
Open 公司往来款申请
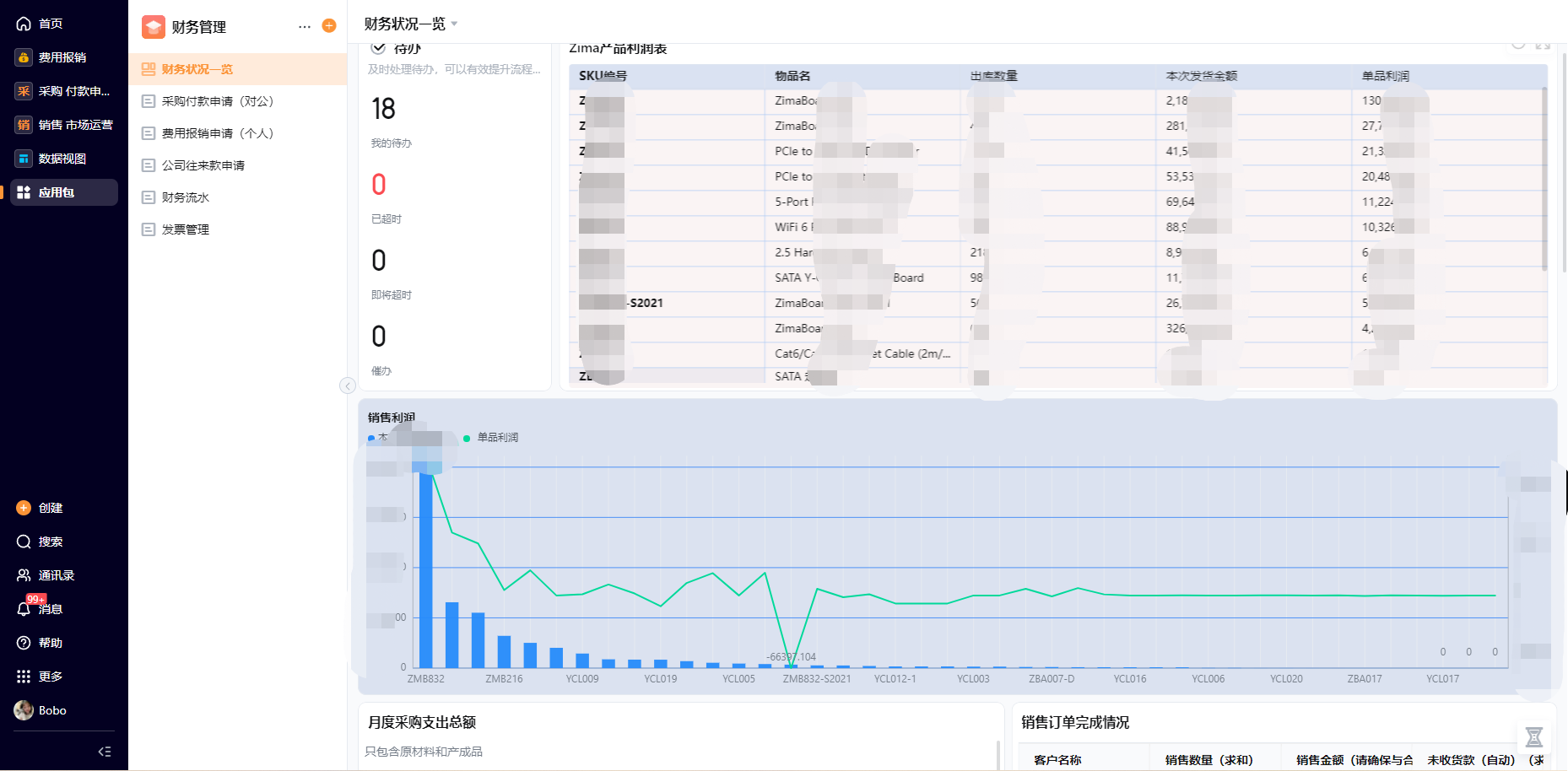238,165
